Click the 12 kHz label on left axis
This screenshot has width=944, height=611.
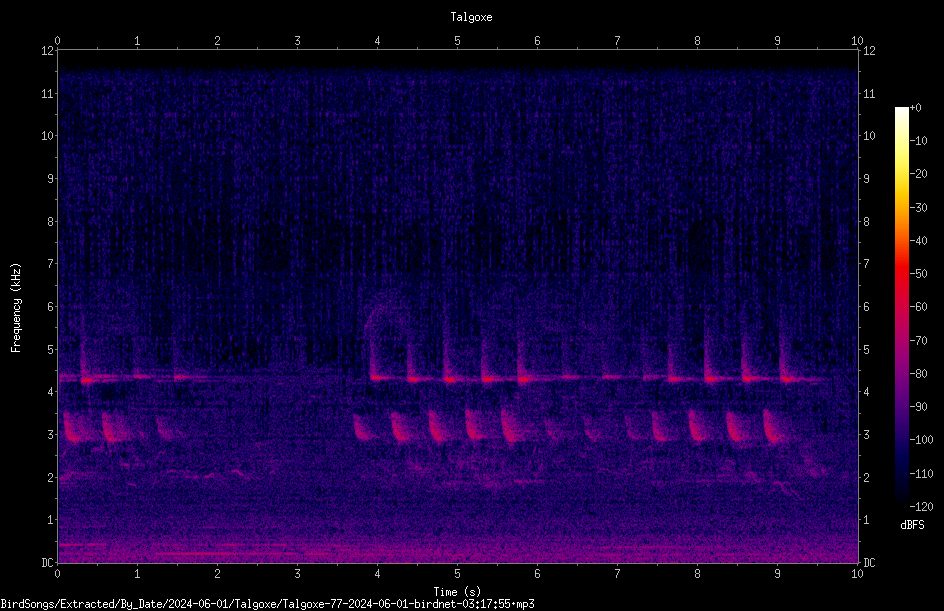48,51
